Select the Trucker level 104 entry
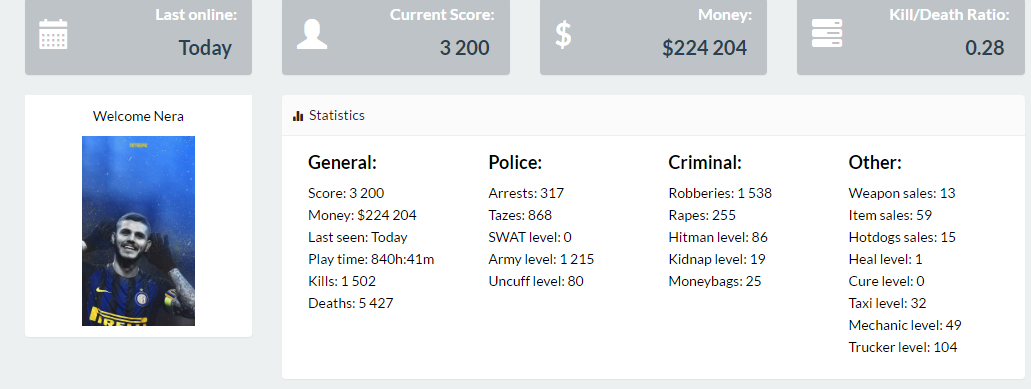 pyautogui.click(x=903, y=347)
